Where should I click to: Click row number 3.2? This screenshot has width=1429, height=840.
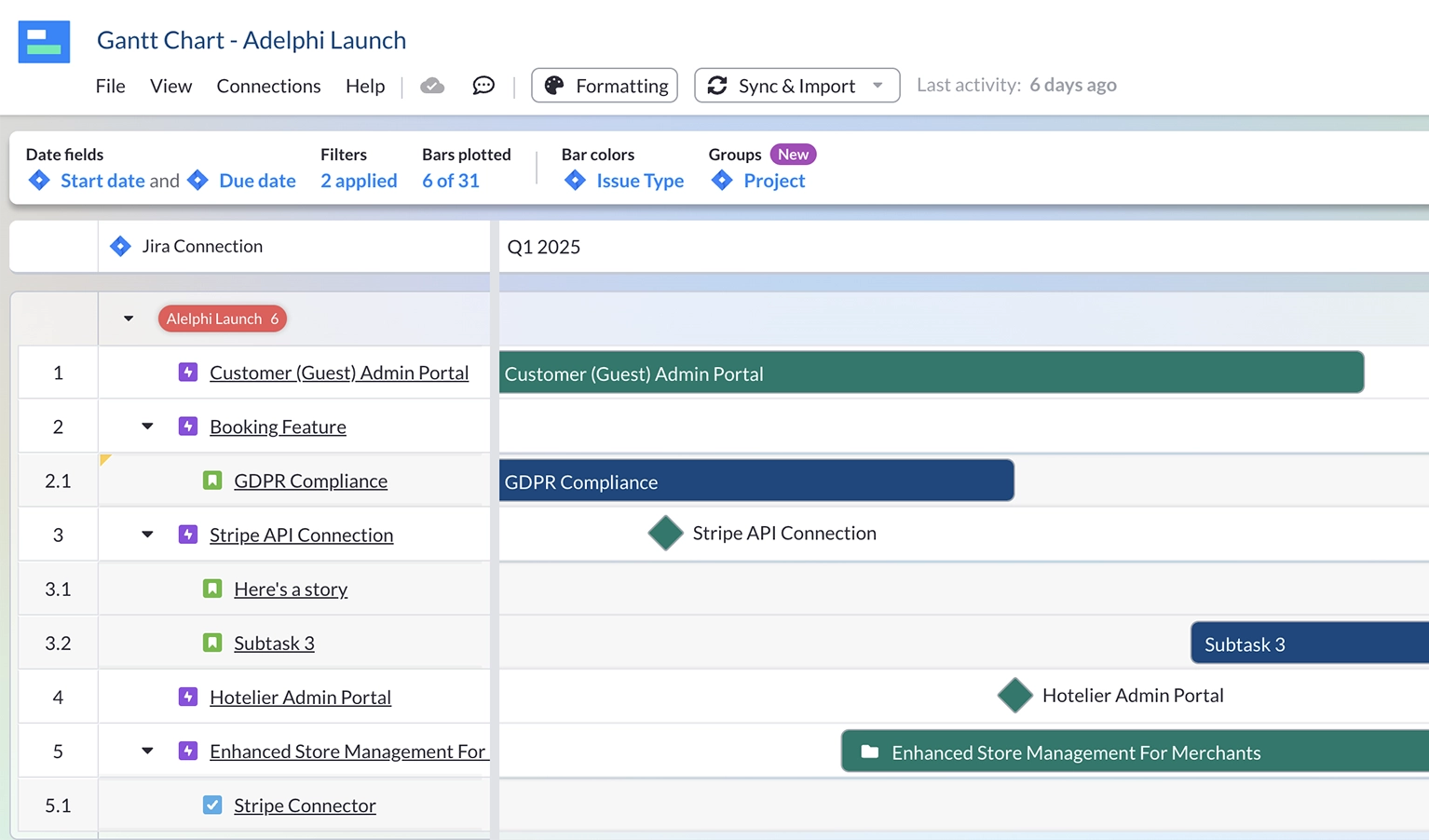point(58,643)
